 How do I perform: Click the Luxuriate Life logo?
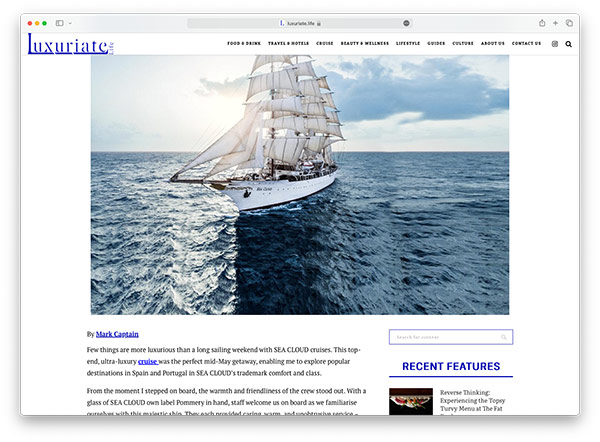pyautogui.click(x=62, y=43)
